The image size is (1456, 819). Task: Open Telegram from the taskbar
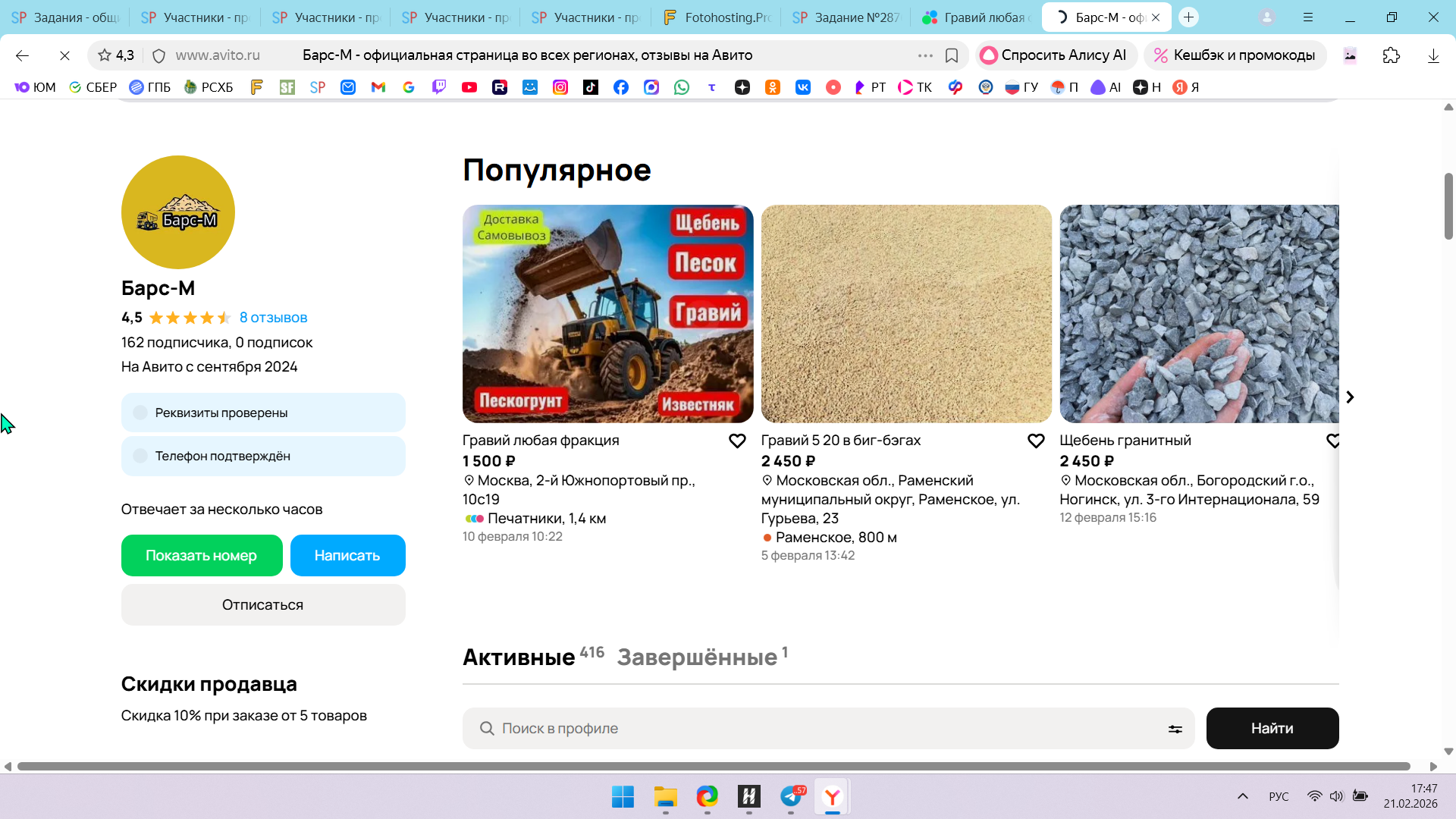pyautogui.click(x=791, y=796)
